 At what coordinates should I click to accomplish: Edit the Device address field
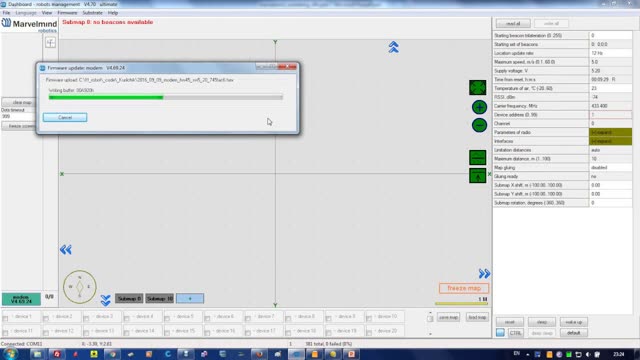(610, 115)
